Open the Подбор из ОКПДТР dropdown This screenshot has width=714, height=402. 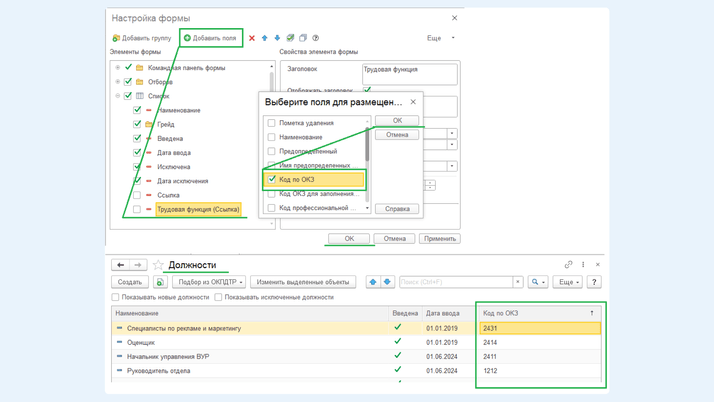[x=209, y=282]
